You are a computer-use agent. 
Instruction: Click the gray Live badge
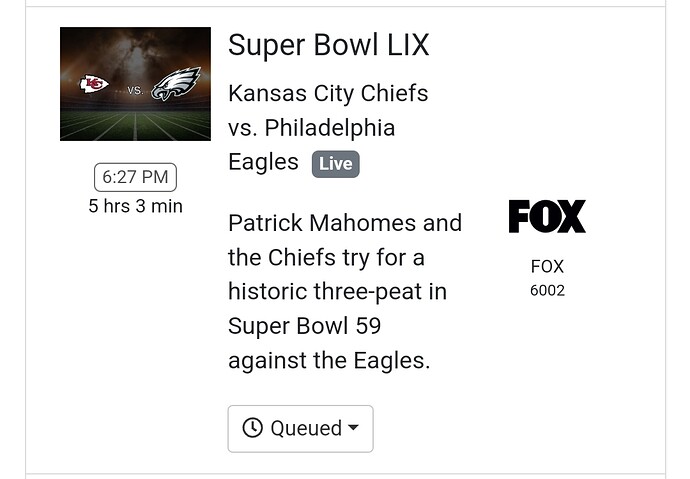point(335,164)
